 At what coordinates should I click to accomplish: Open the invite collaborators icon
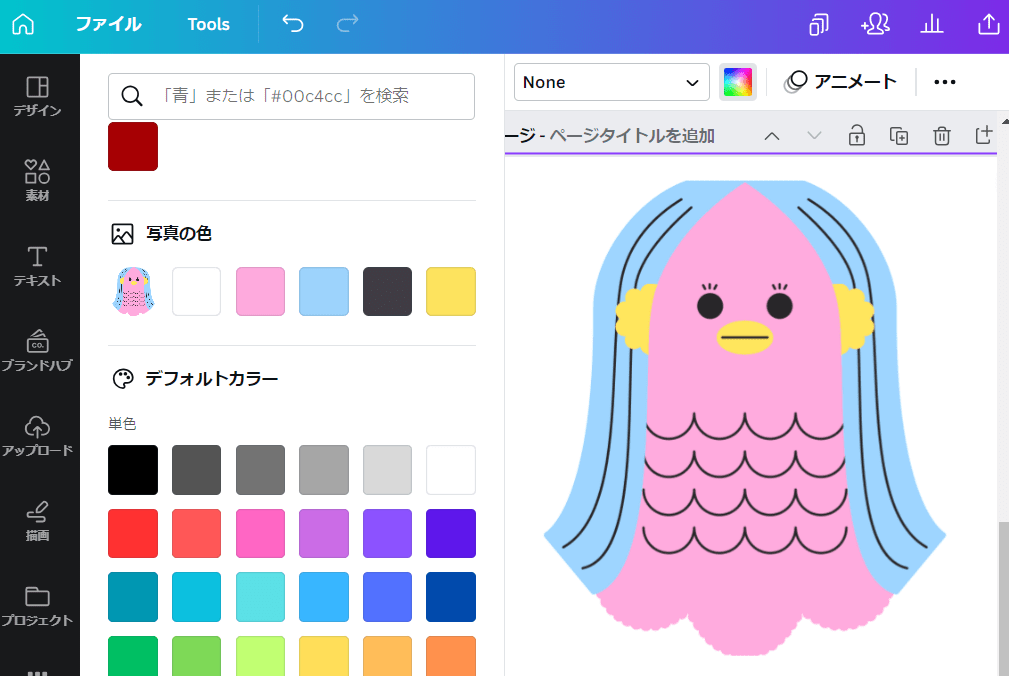click(x=875, y=24)
